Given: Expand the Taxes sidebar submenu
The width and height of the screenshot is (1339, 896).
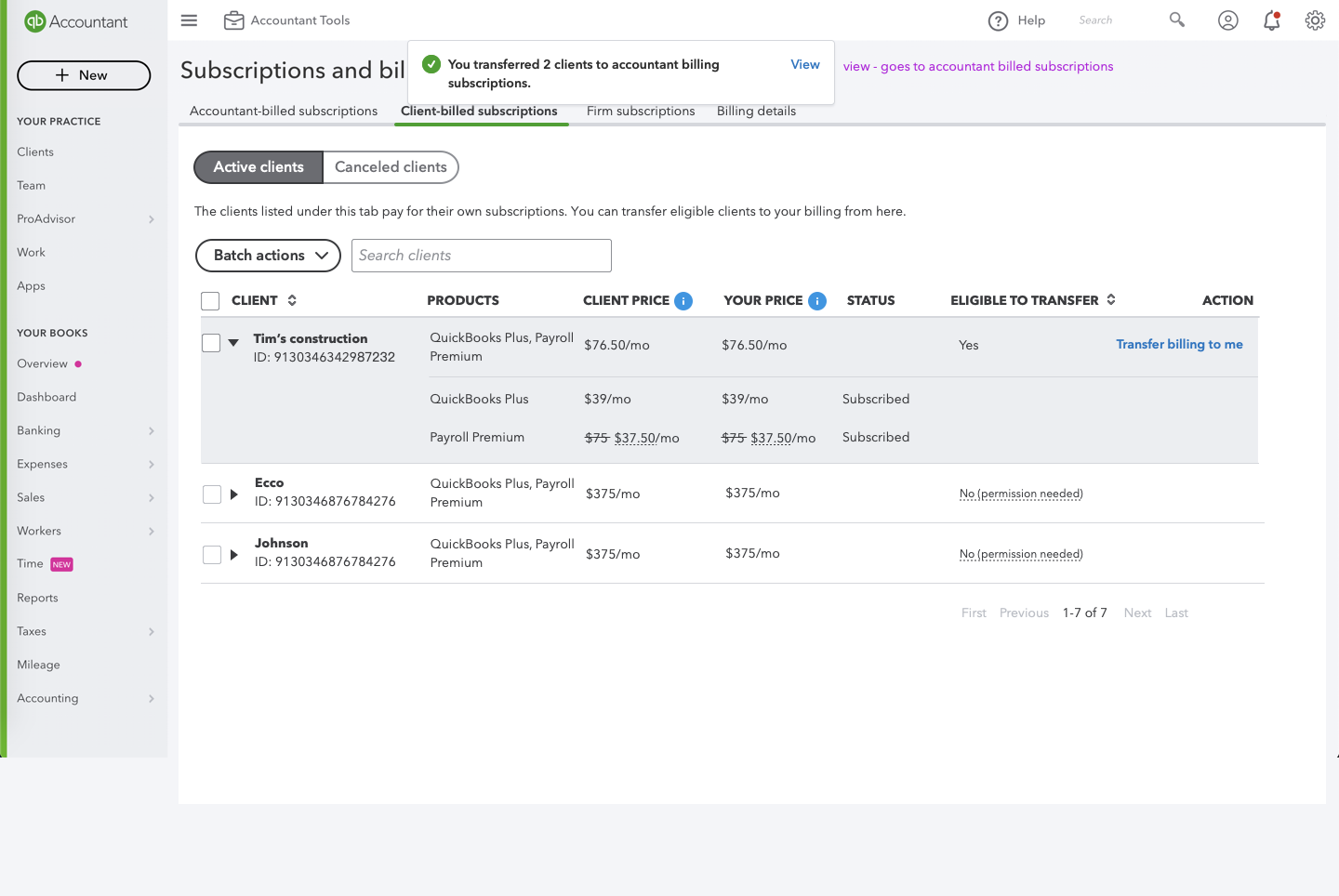Looking at the screenshot, I should (151, 632).
